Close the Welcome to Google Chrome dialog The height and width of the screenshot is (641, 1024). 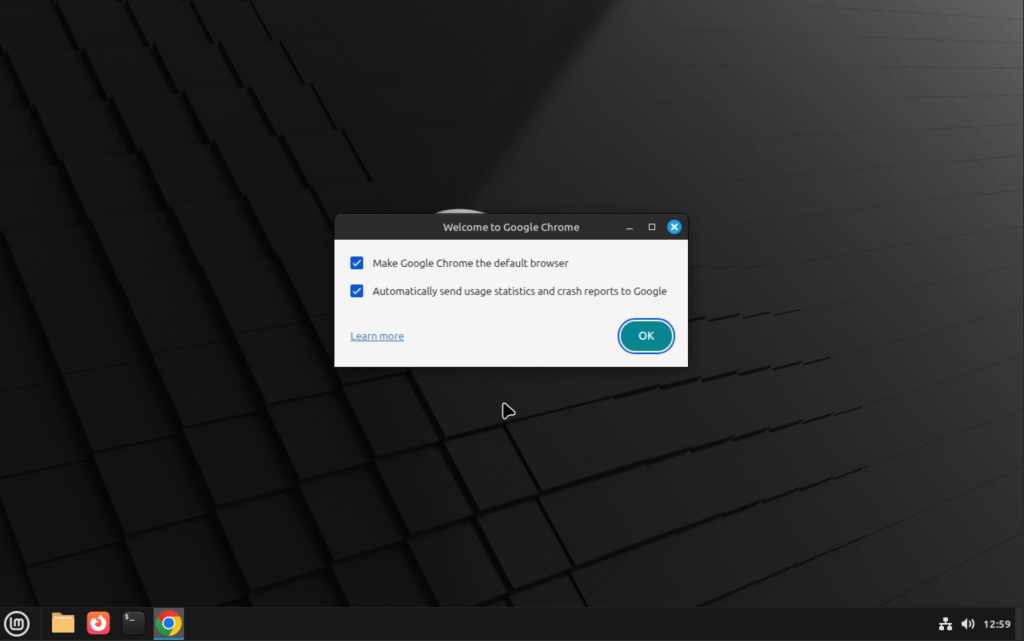point(674,226)
